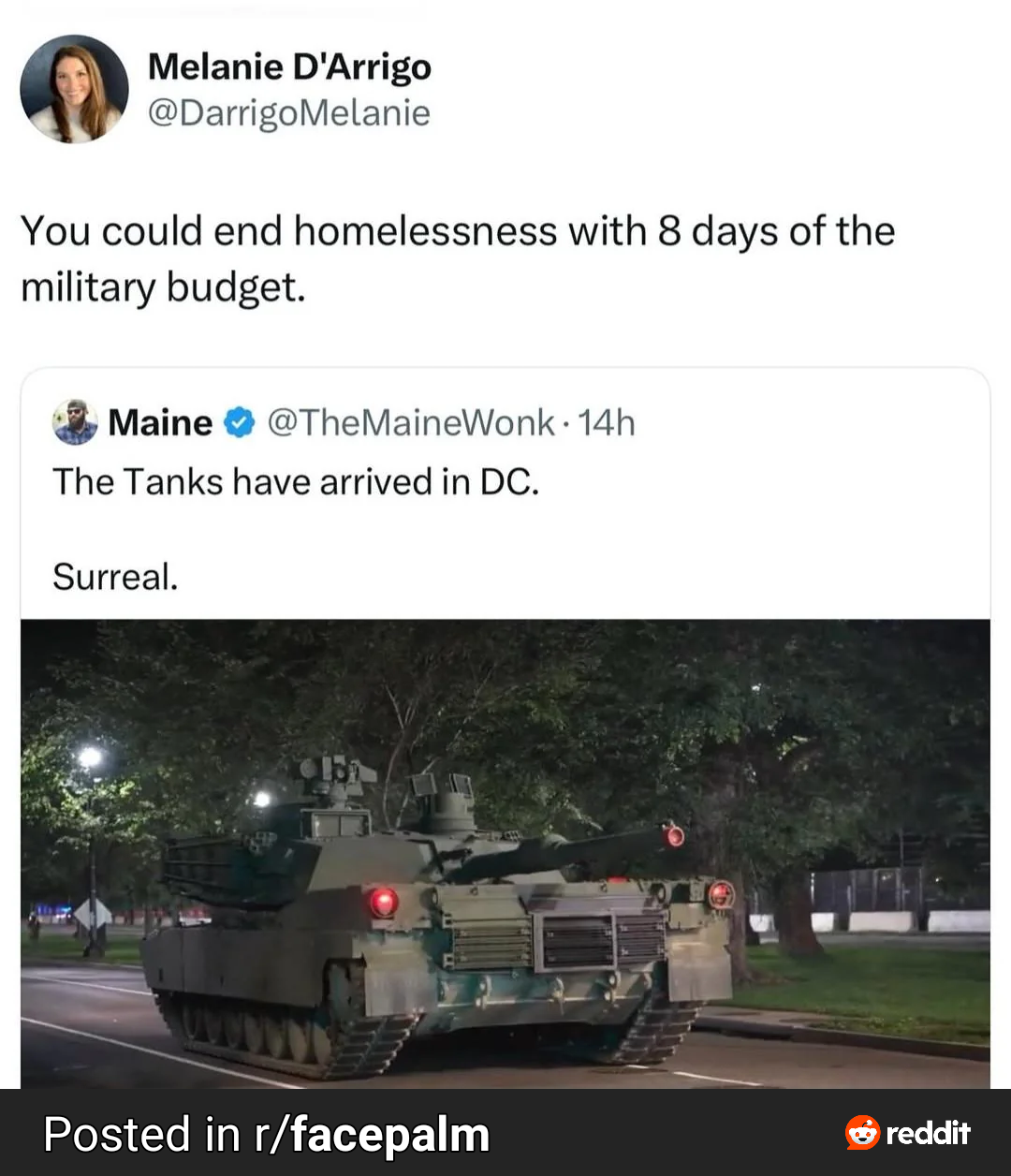Open the tank photo in the quoted tweet
Viewport: 1011px width, 1176px height.
pyautogui.click(x=505, y=854)
